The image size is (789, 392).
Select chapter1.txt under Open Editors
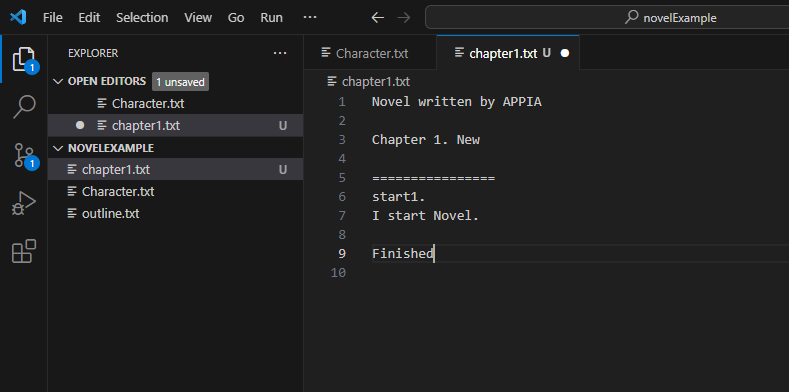(175, 125)
